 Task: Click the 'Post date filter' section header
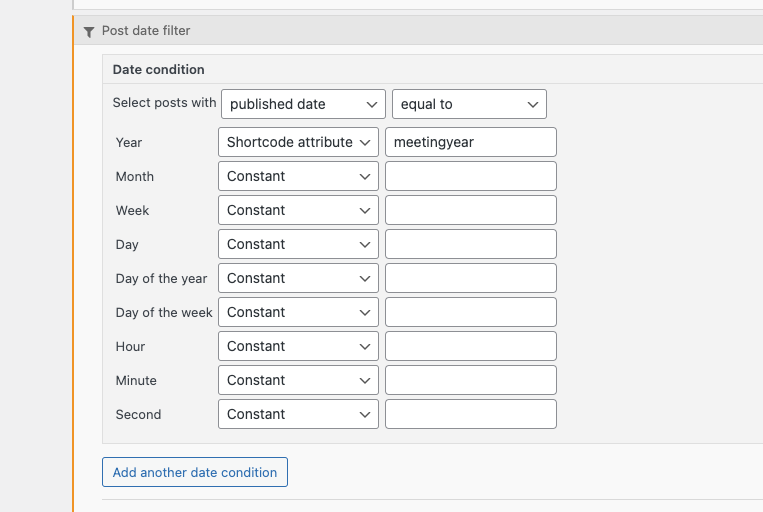pos(418,31)
